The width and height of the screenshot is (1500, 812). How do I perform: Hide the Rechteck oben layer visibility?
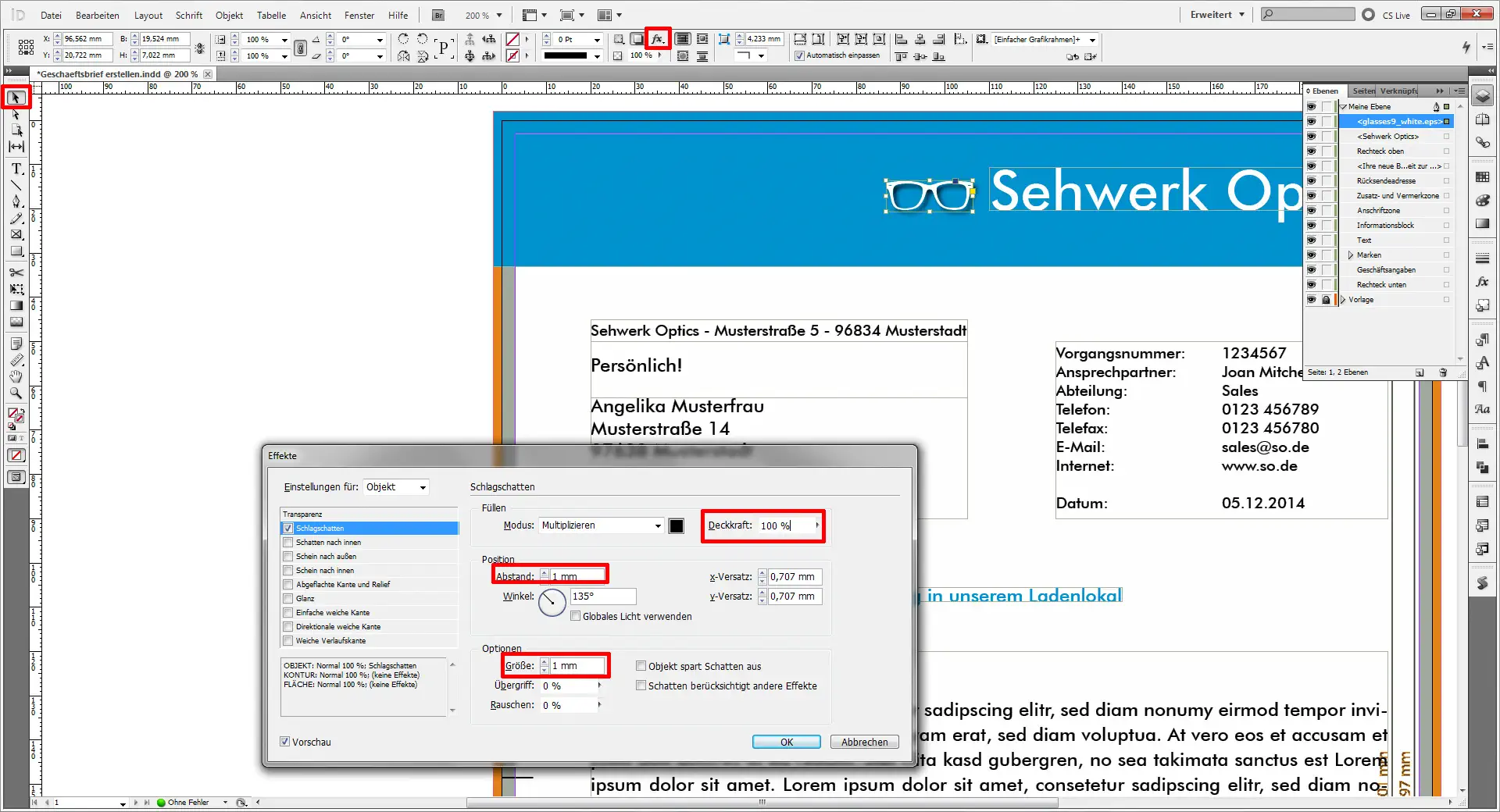[1311, 151]
